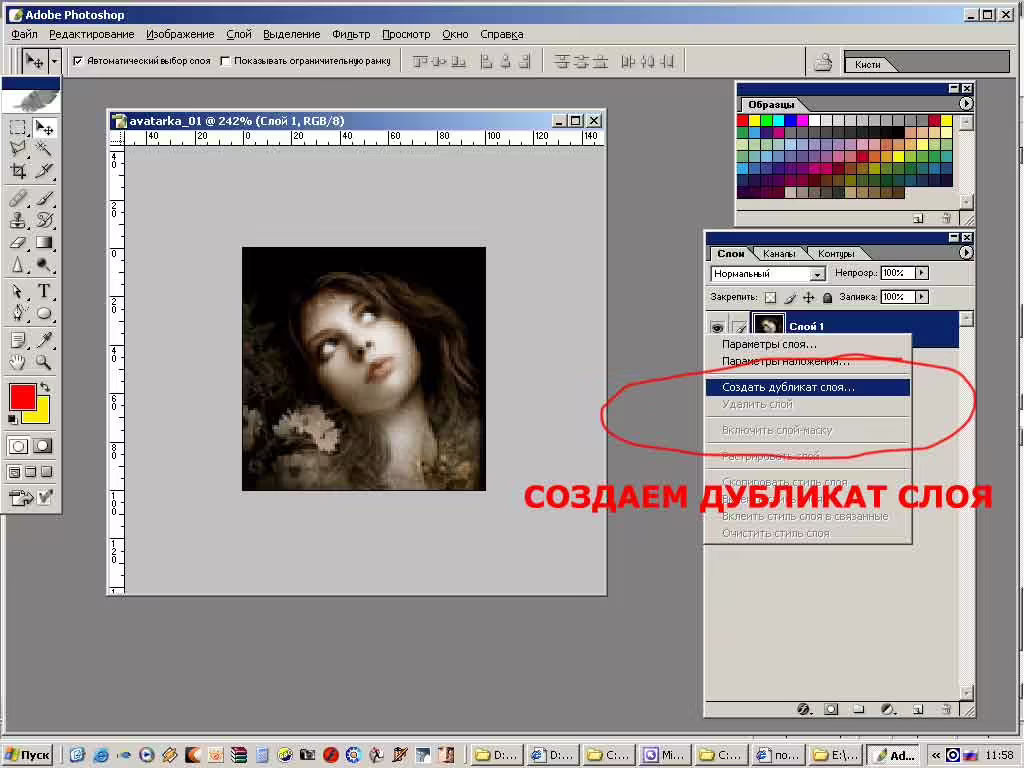Viewport: 1024px width, 768px height.
Task: Open the Непрозр. opacity slider arrow
Action: click(921, 273)
